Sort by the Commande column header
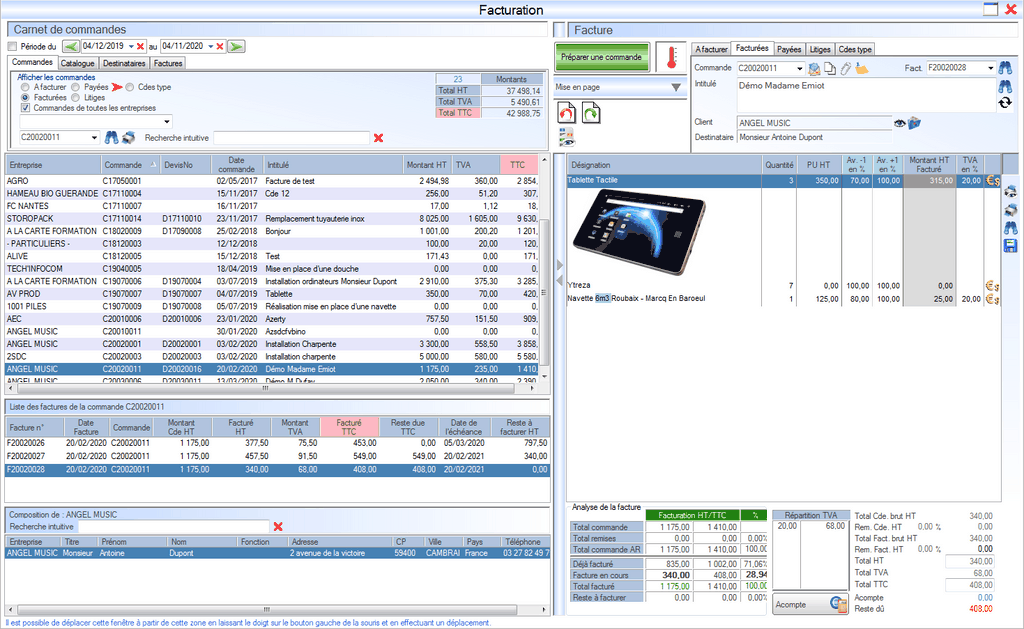1024x629 pixels. (x=131, y=165)
